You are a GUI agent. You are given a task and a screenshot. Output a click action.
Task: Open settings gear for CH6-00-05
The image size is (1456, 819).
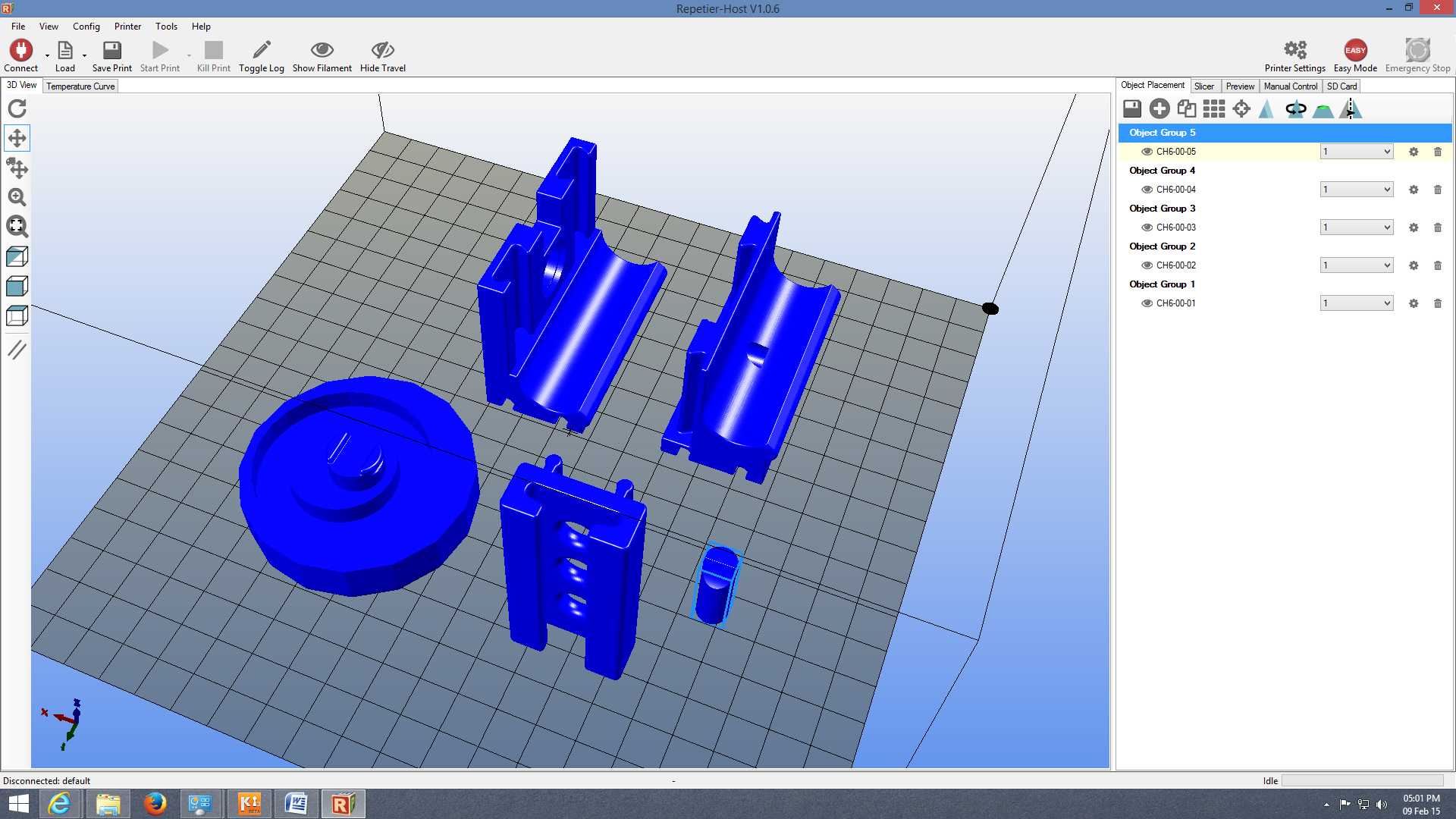pyautogui.click(x=1414, y=152)
